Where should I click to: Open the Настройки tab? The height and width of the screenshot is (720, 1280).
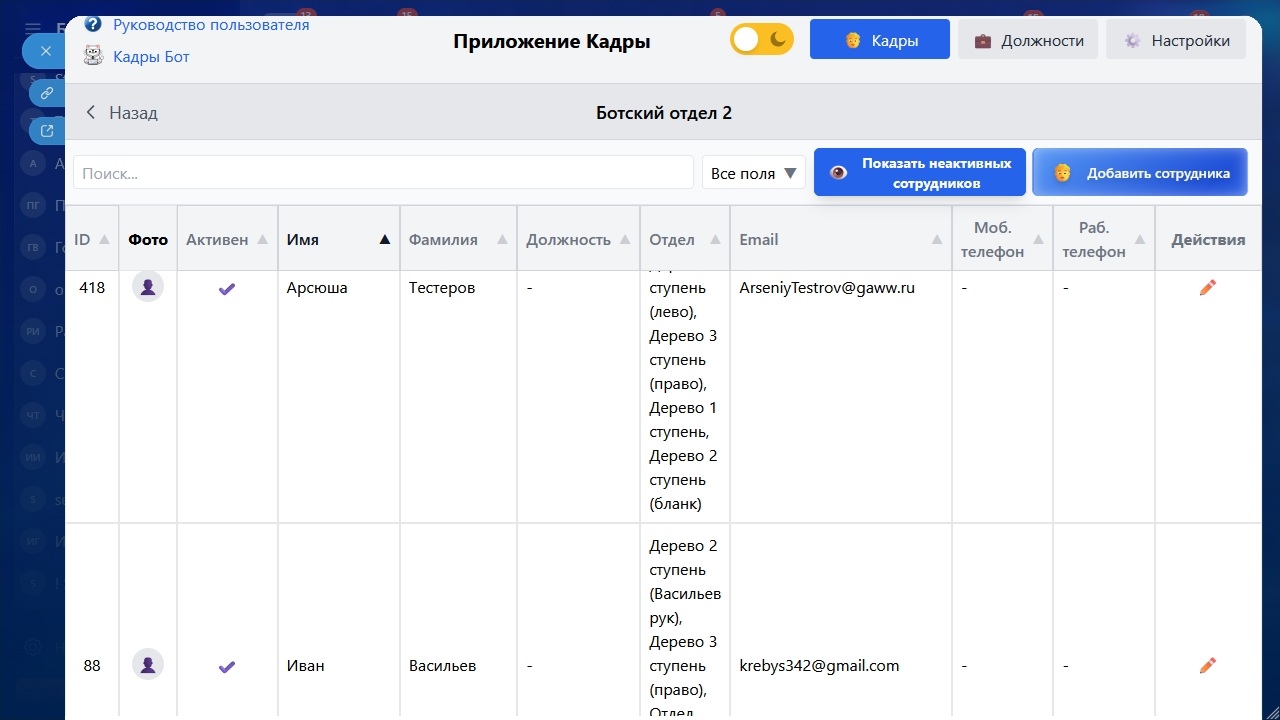(x=1175, y=40)
